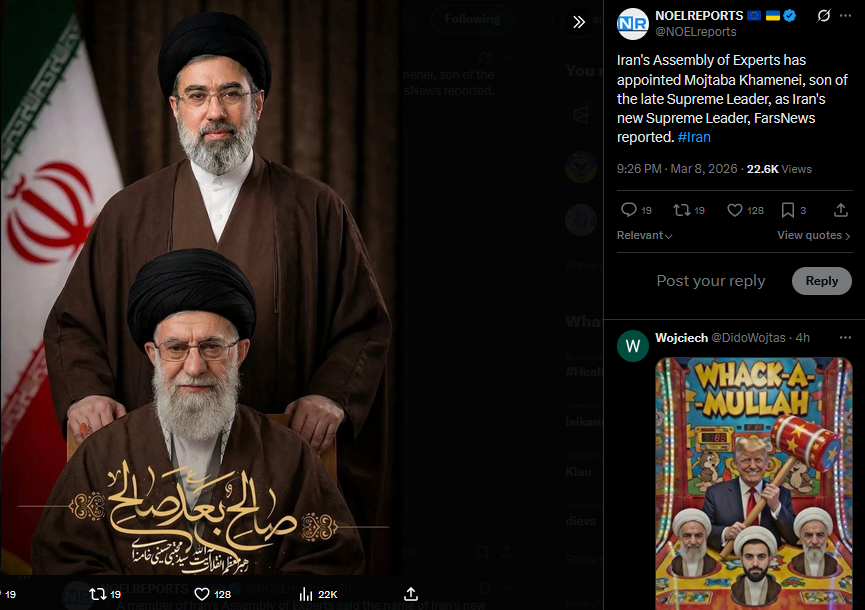Click the reply comment icon showing 19
The height and width of the screenshot is (610, 865).
(636, 210)
